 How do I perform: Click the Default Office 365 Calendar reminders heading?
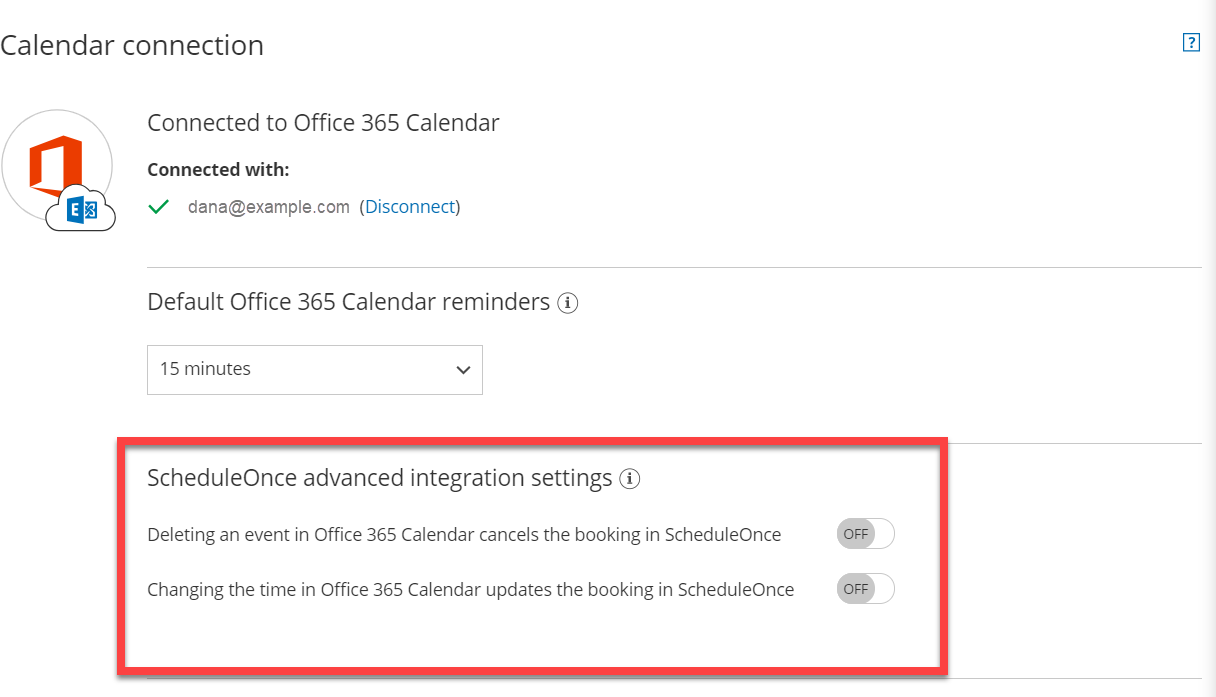pyautogui.click(x=348, y=302)
